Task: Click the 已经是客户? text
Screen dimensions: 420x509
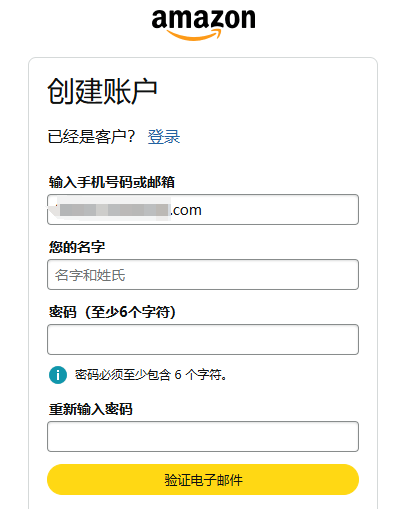Action: 91,137
